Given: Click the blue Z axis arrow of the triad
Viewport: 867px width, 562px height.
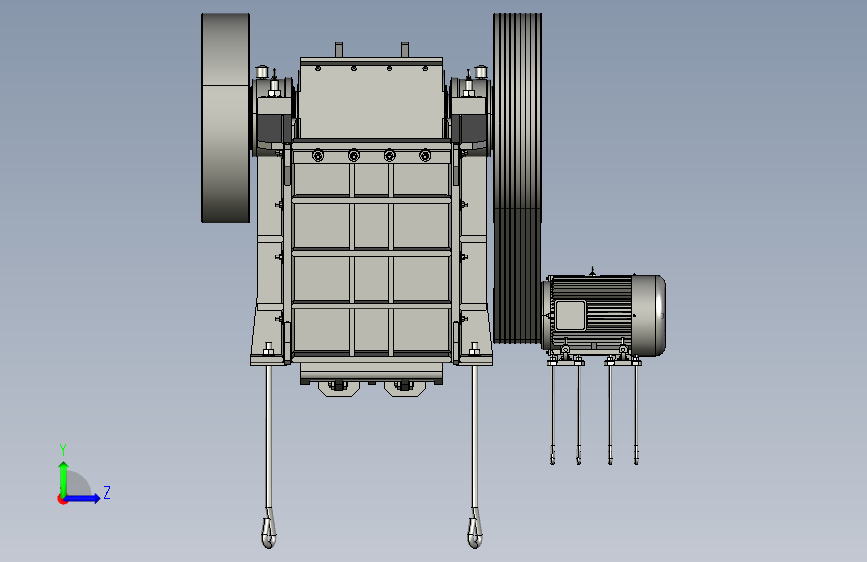Looking at the screenshot, I should (x=83, y=498).
